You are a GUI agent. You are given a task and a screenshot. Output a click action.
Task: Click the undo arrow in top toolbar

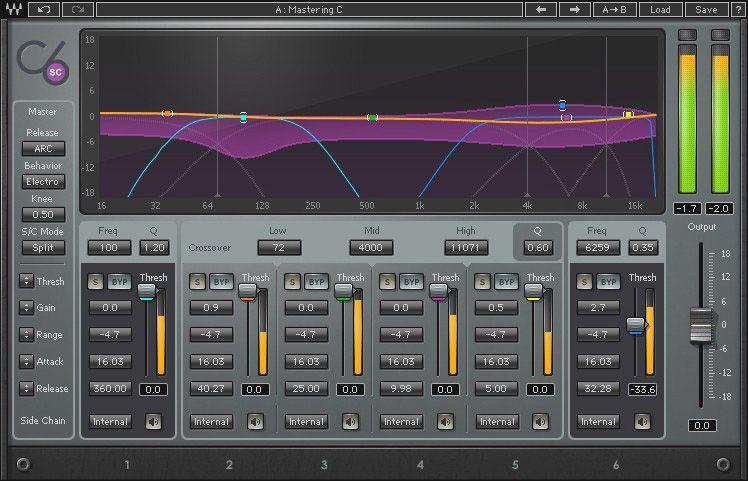pyautogui.click(x=44, y=10)
